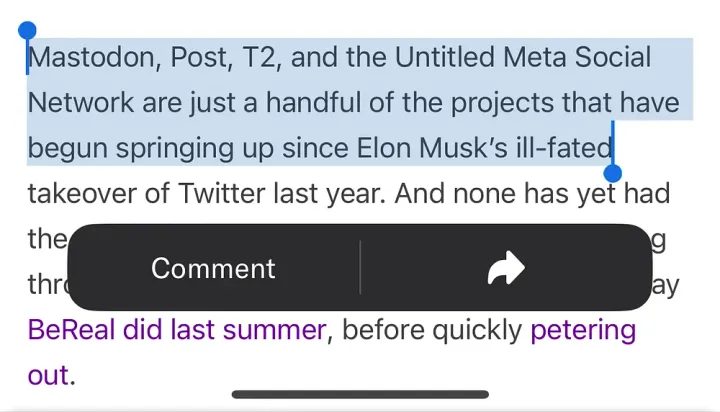Tap the share arrow icon in popup

(506, 268)
